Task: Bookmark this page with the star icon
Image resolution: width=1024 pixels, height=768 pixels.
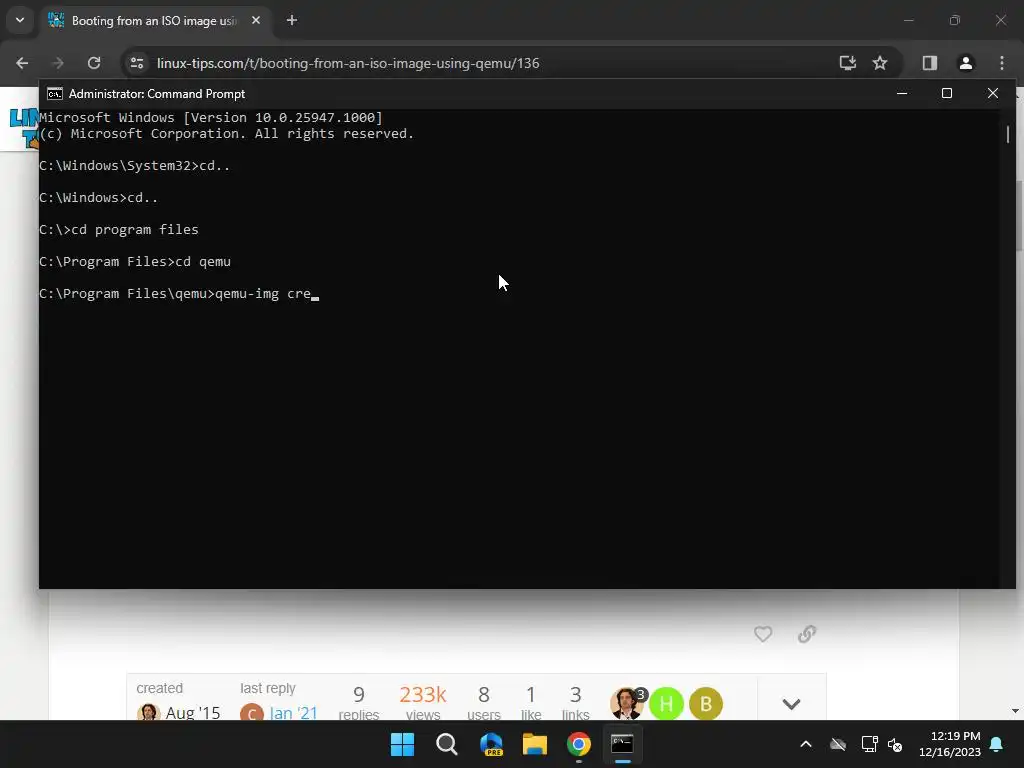Action: 880,63
